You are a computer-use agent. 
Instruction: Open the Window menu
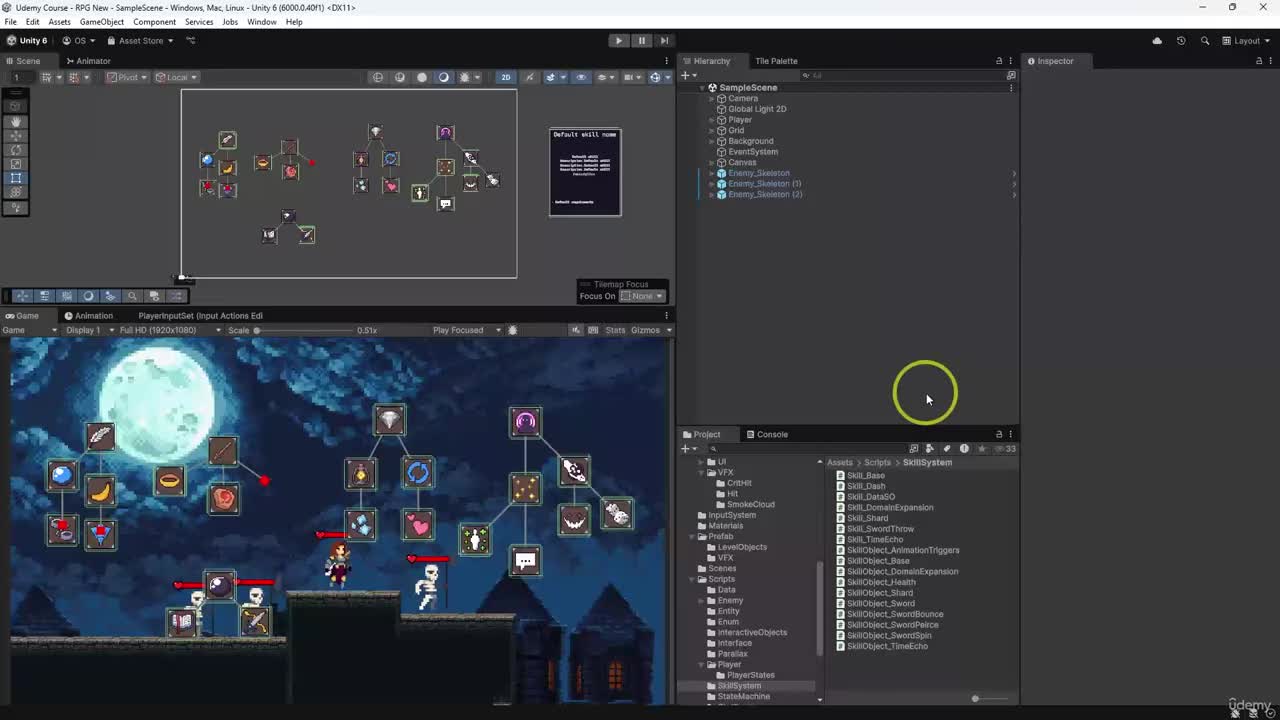coord(262,22)
